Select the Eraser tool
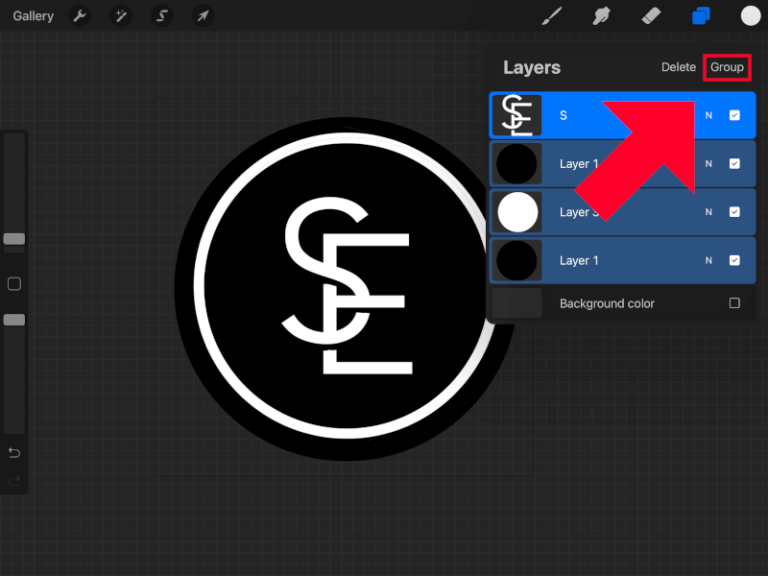 tap(651, 16)
